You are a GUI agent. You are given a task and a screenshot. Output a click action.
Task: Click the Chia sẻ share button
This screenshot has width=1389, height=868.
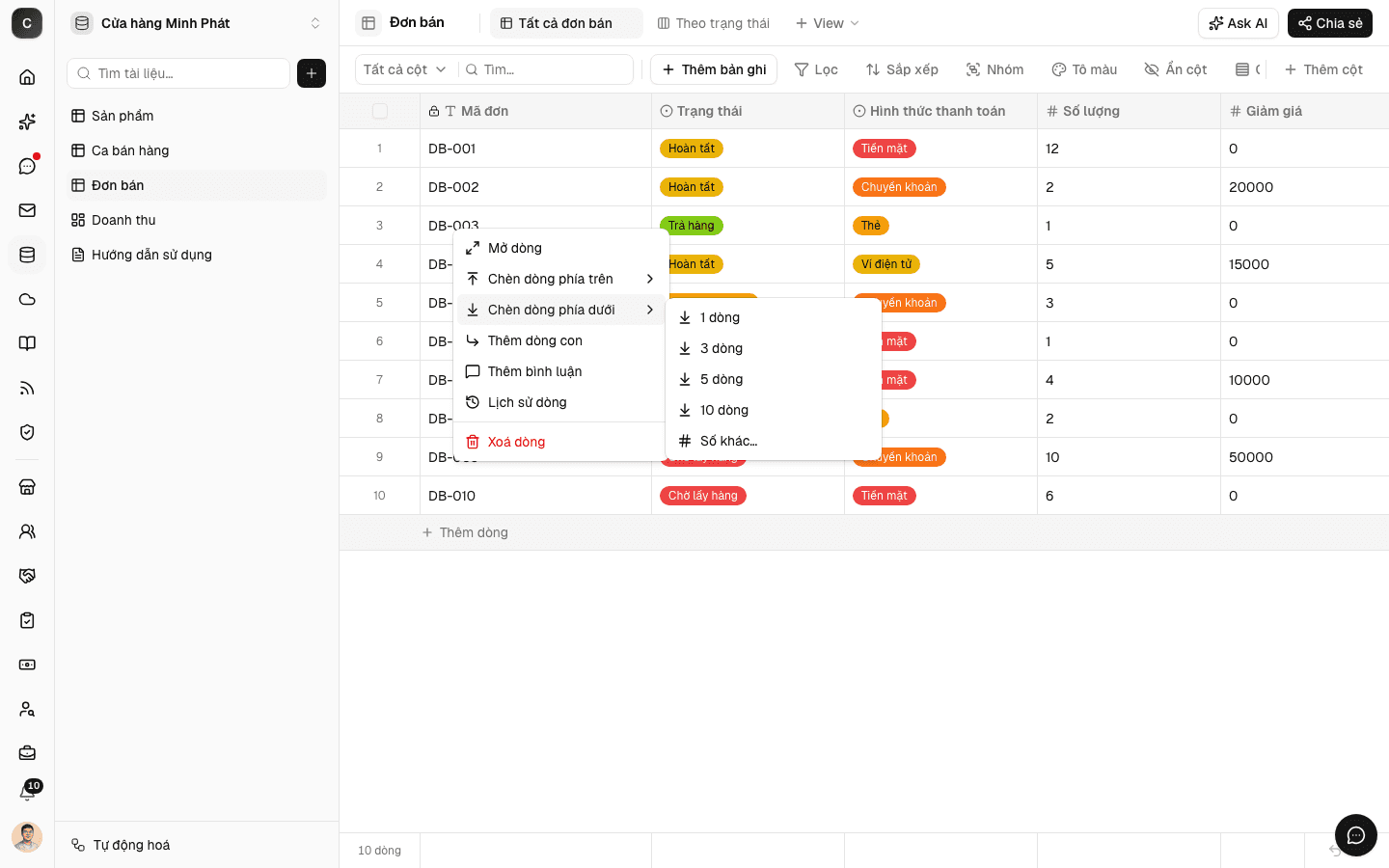click(1330, 23)
